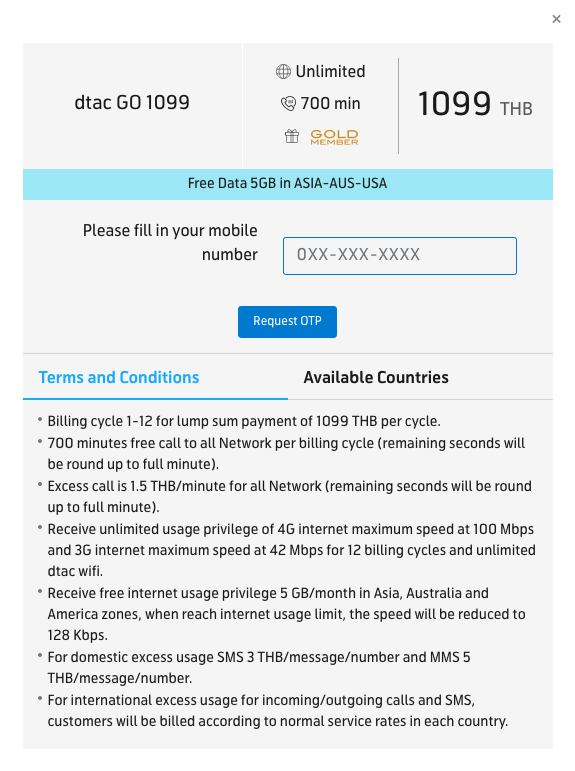
Task: Click the Billing cycle 1-12 term line
Action: coord(244,421)
